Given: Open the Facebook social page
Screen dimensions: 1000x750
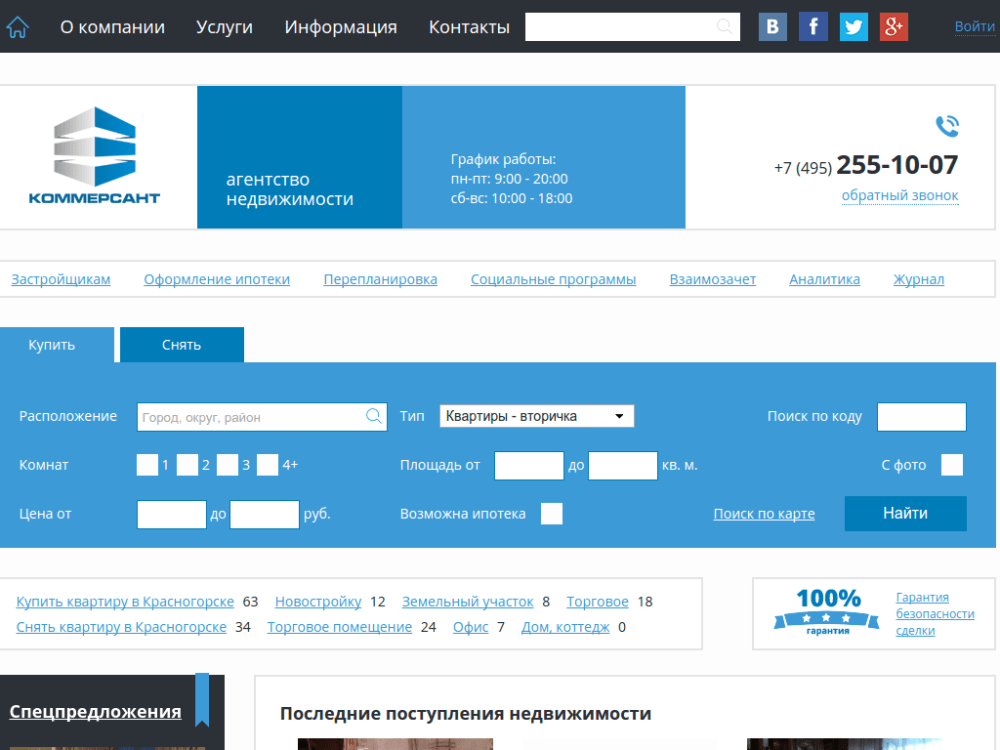Looking at the screenshot, I should click(x=813, y=27).
